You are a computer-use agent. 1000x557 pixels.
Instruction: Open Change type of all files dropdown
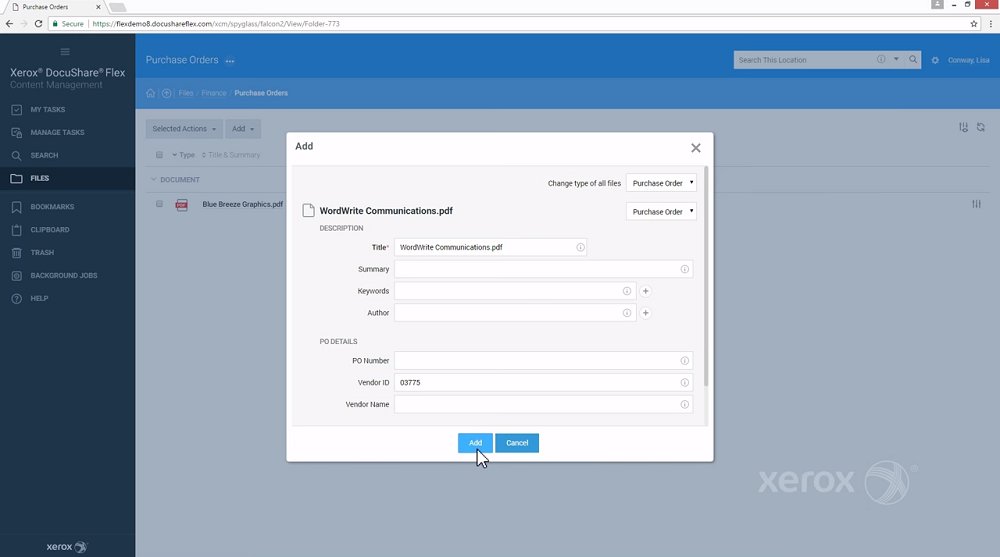point(661,183)
